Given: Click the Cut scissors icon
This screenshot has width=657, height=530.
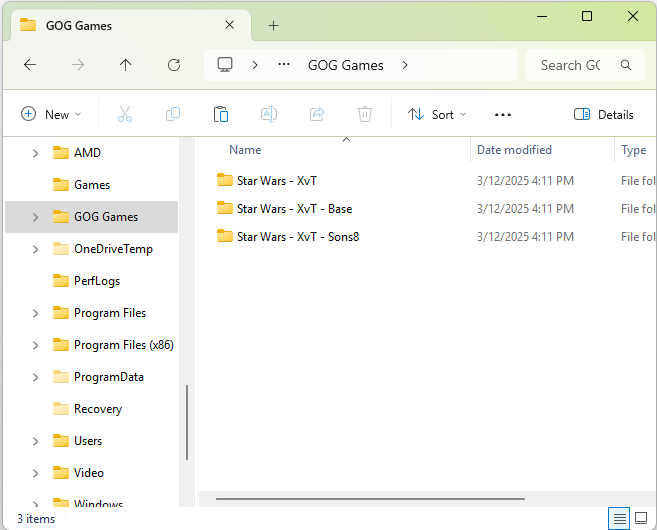Looking at the screenshot, I should 125,115.
